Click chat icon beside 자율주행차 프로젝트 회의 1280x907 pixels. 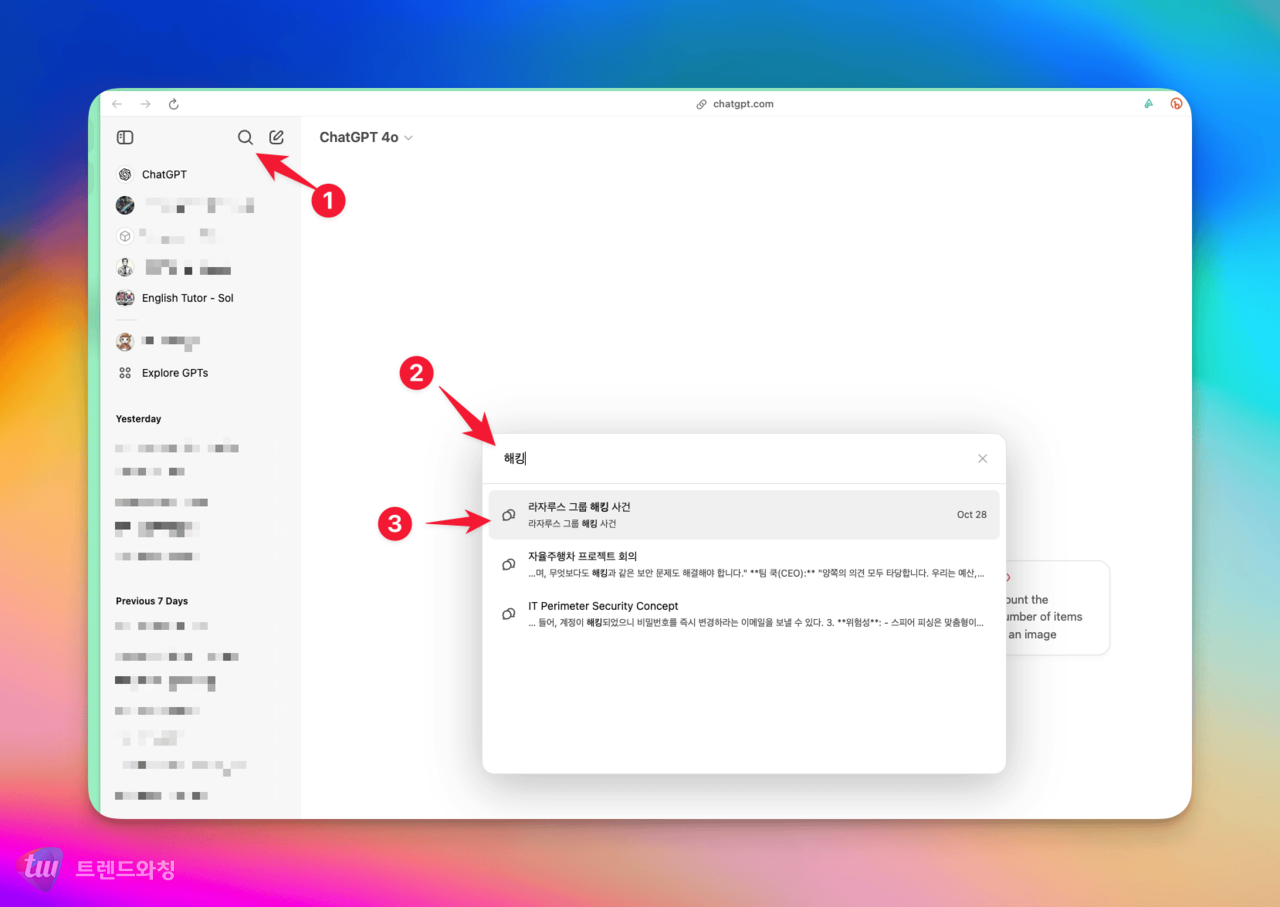[x=508, y=565]
